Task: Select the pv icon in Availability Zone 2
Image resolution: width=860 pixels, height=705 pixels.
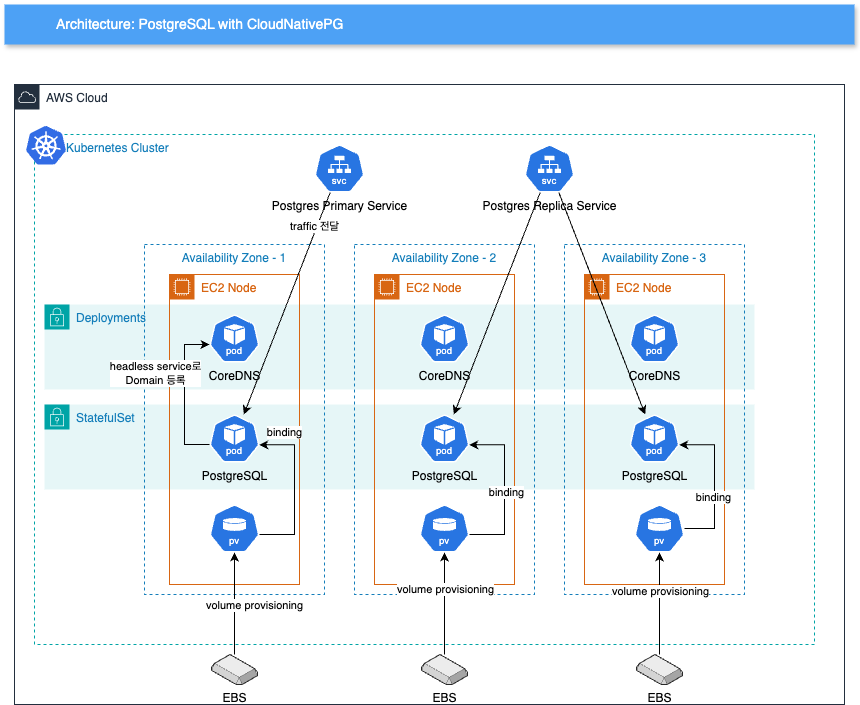Action: [x=444, y=529]
